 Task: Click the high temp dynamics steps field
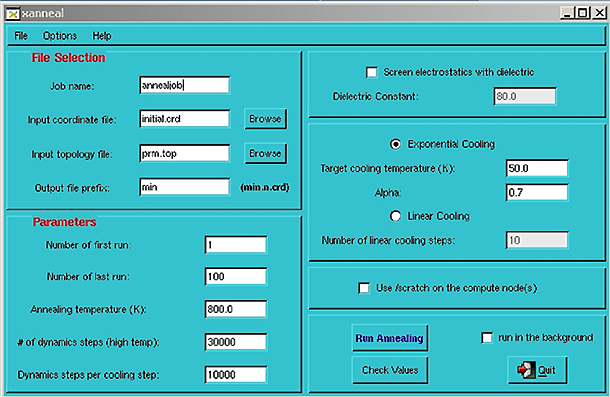(x=236, y=342)
